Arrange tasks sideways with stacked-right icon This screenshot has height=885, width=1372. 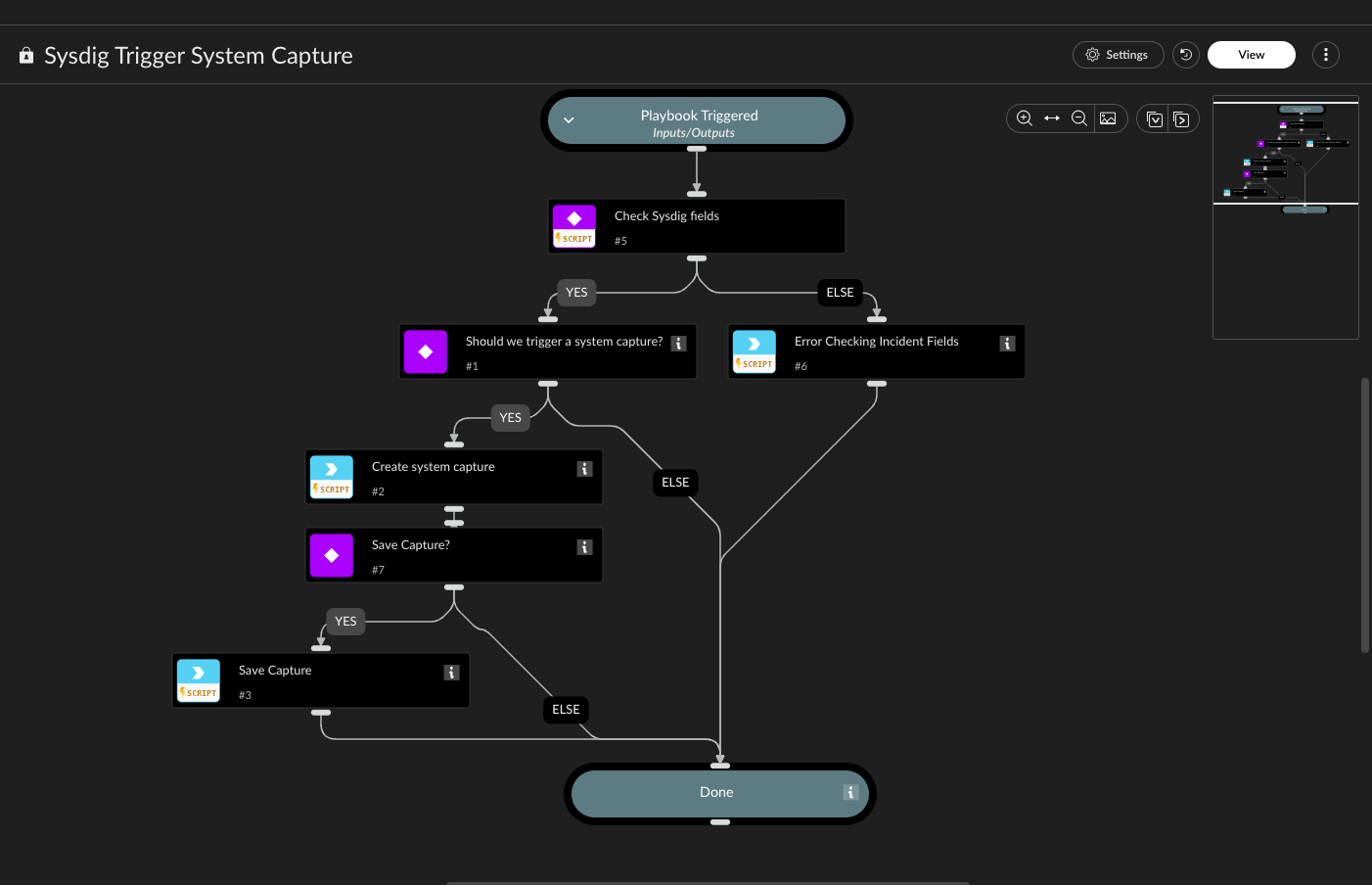1181,118
